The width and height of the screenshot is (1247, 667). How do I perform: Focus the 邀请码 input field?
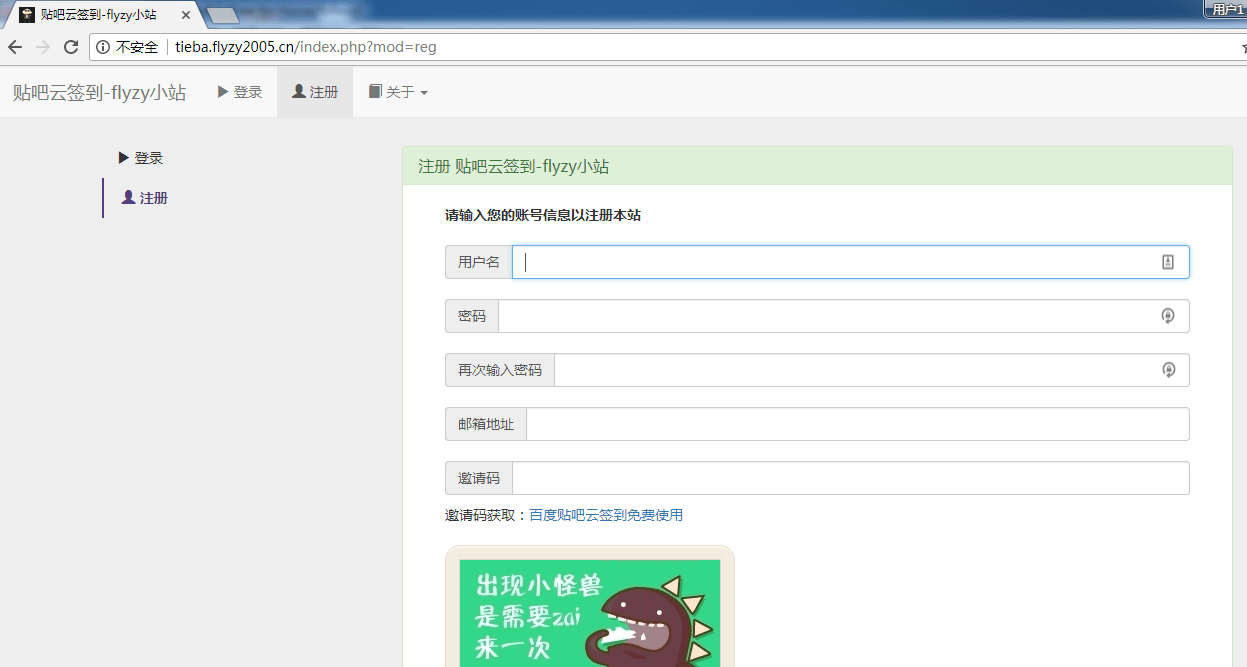pos(851,478)
